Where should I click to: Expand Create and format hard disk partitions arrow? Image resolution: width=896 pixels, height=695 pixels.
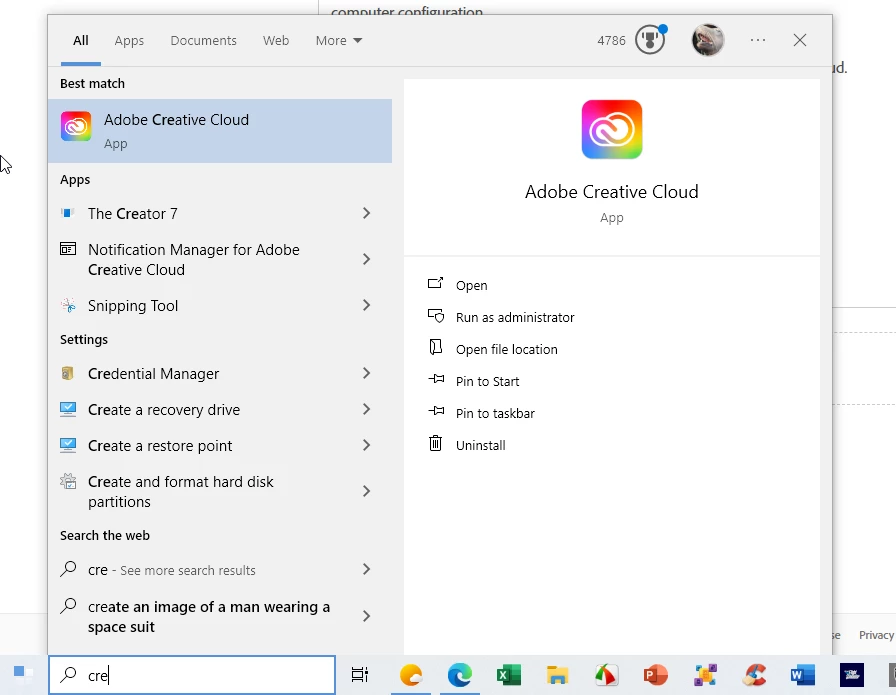[366, 491]
